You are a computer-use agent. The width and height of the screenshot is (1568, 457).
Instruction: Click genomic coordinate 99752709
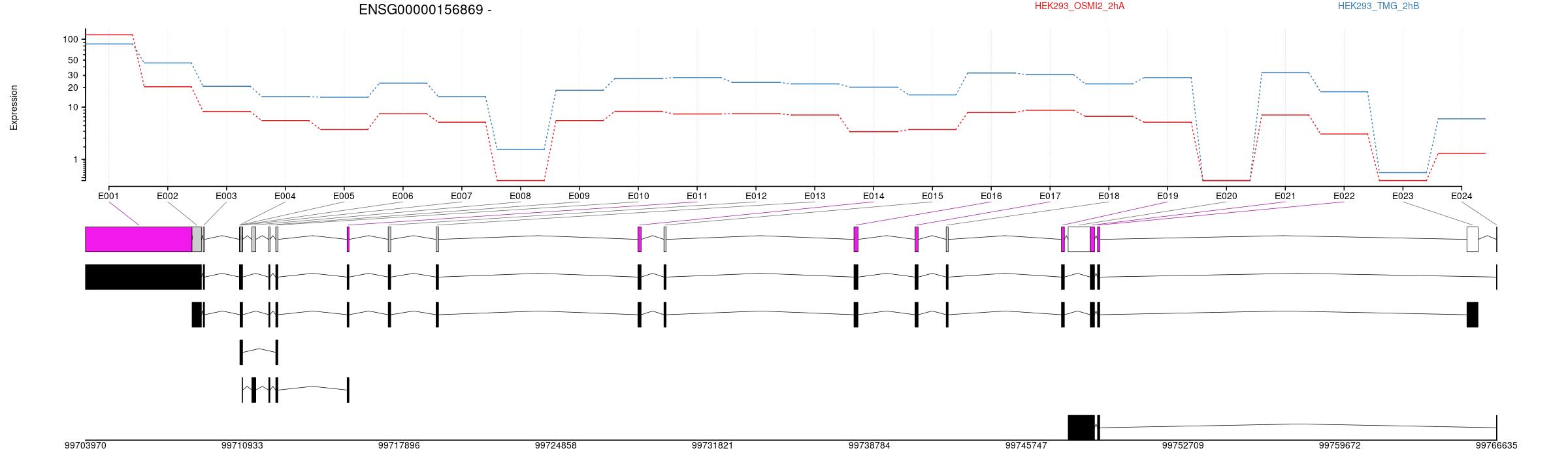(1183, 446)
